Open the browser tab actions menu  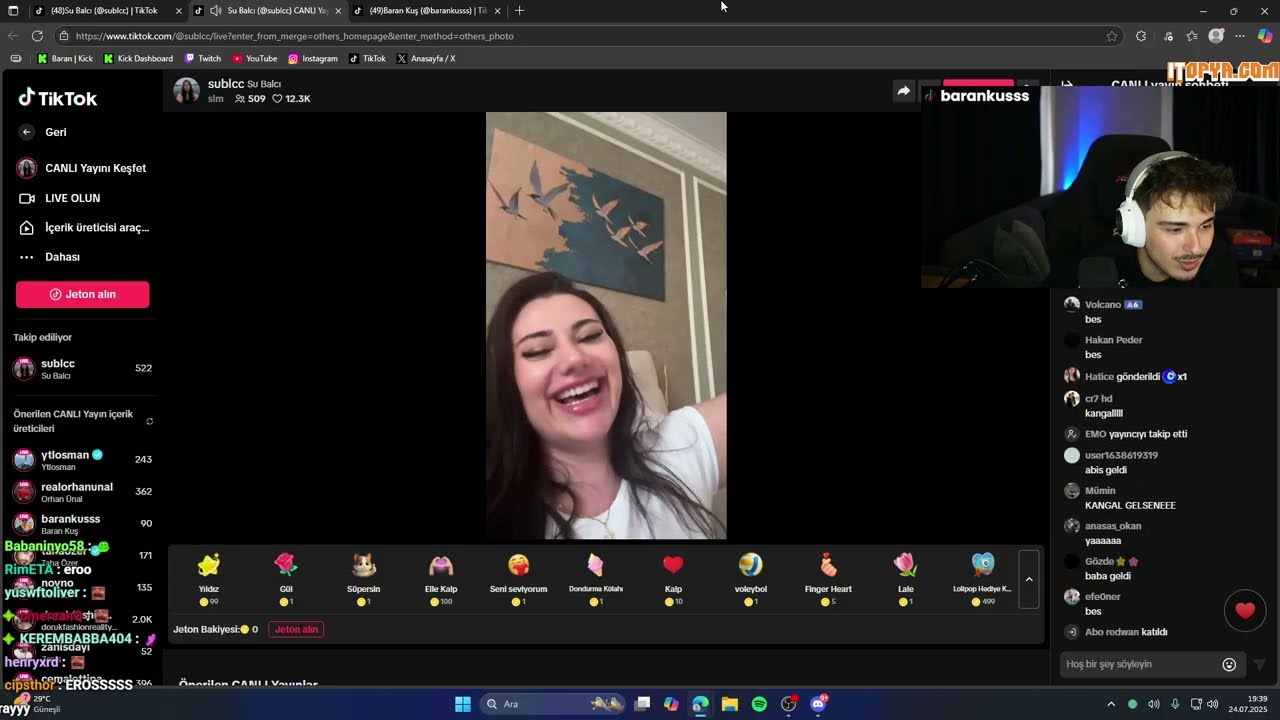pos(13,11)
